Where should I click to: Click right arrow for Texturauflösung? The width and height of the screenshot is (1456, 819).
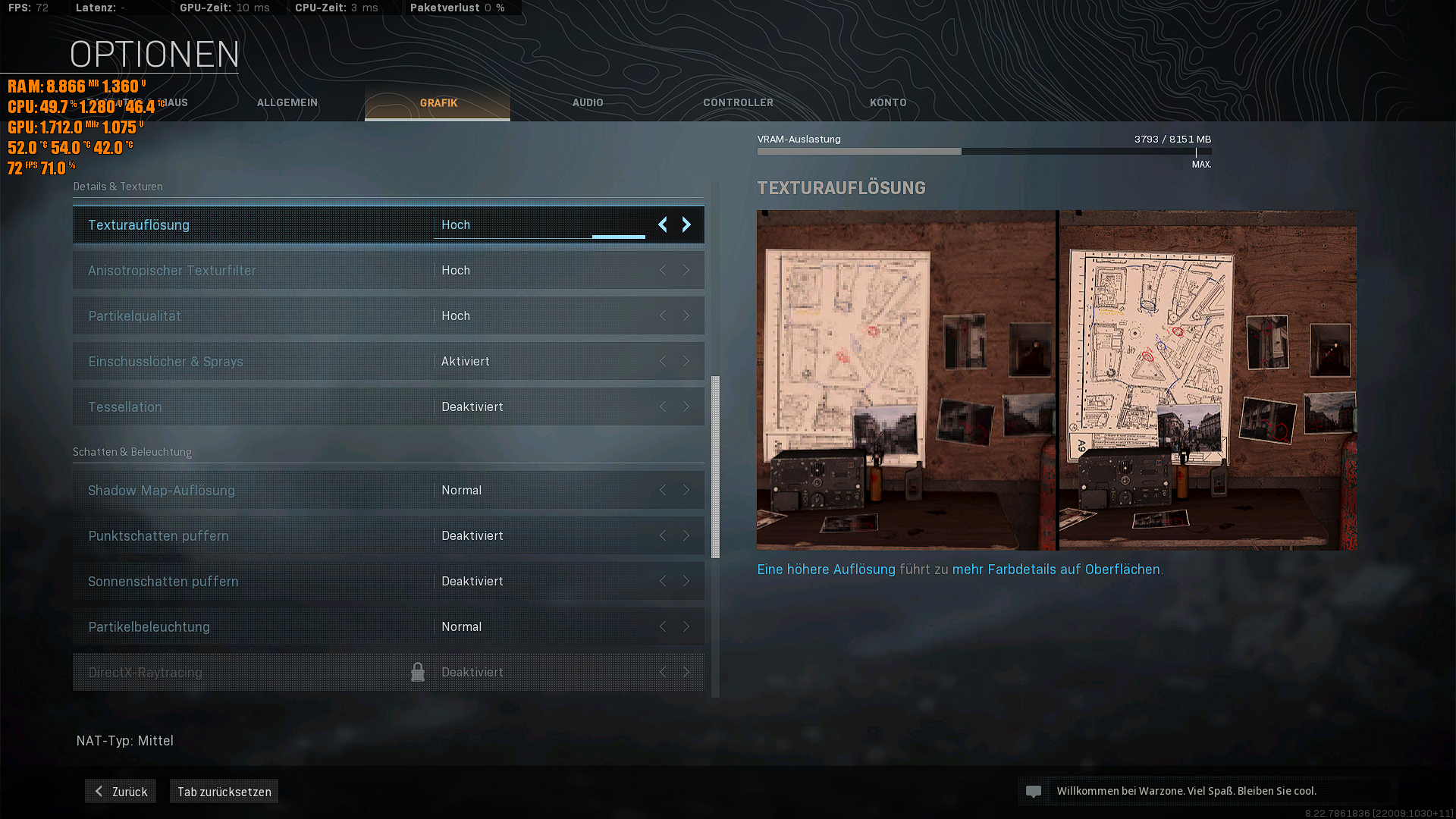point(686,224)
